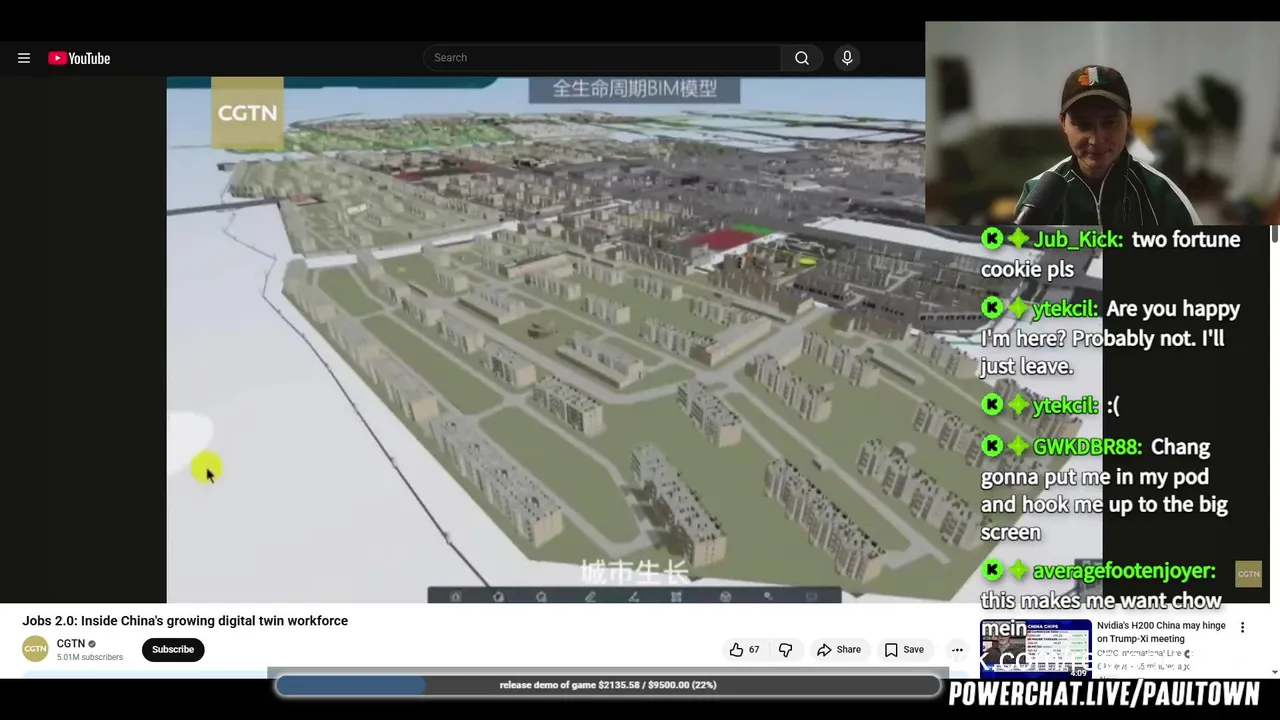Viewport: 1280px width, 720px height.
Task: Subscribe to the CGTN channel
Action: (173, 650)
